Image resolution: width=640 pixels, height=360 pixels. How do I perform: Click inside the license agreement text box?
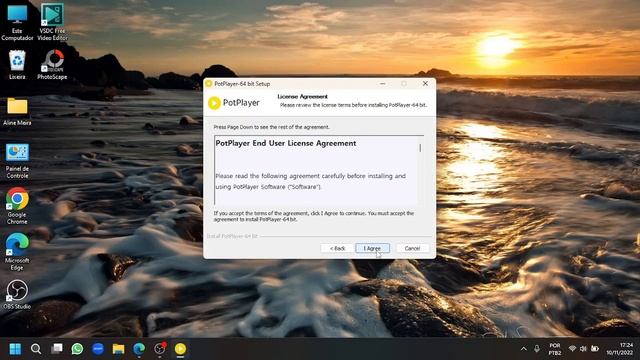[x=316, y=170]
